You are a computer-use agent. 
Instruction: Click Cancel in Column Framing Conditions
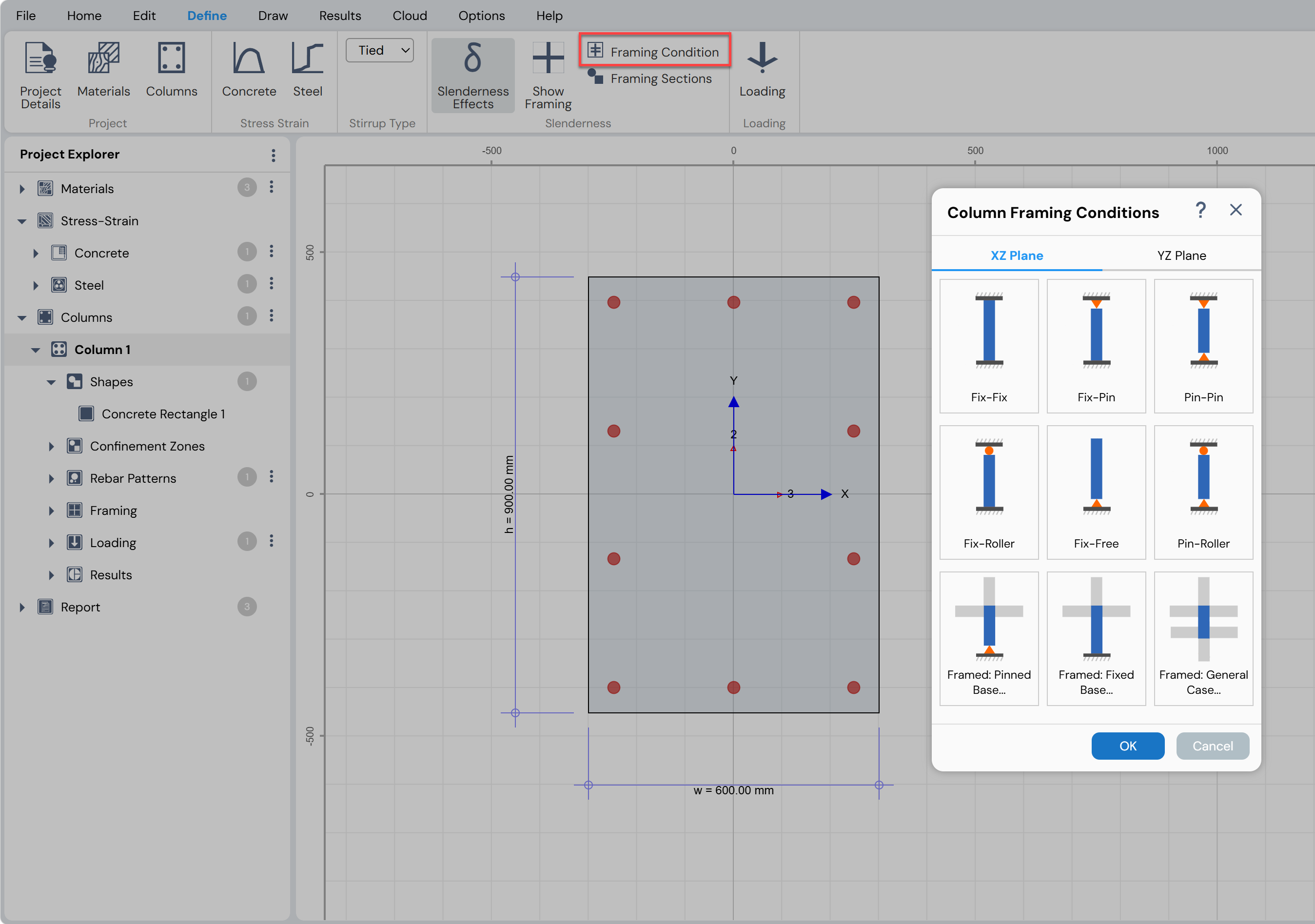click(x=1212, y=746)
